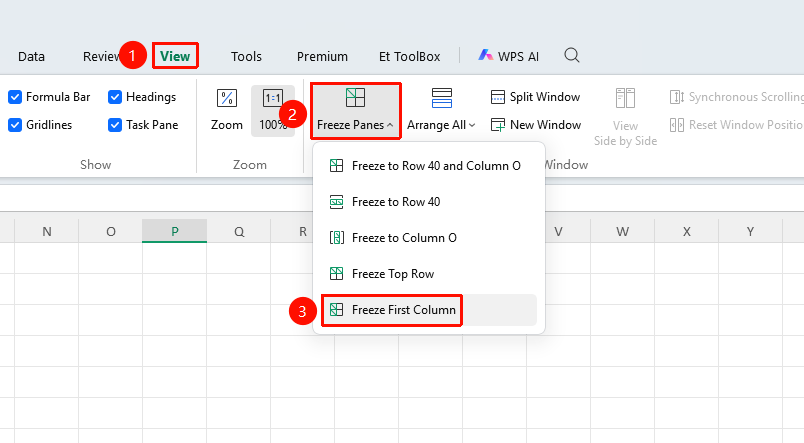
Task: Click Reset Window Position
Action: [736, 125]
